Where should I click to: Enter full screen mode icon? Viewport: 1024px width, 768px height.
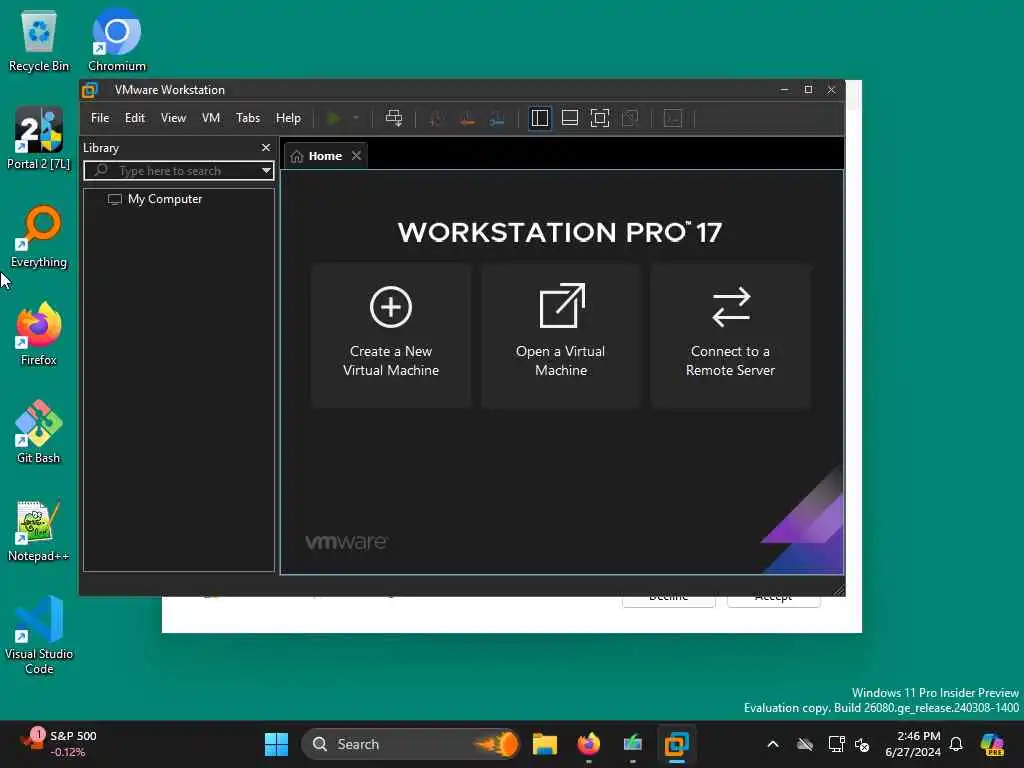(600, 118)
